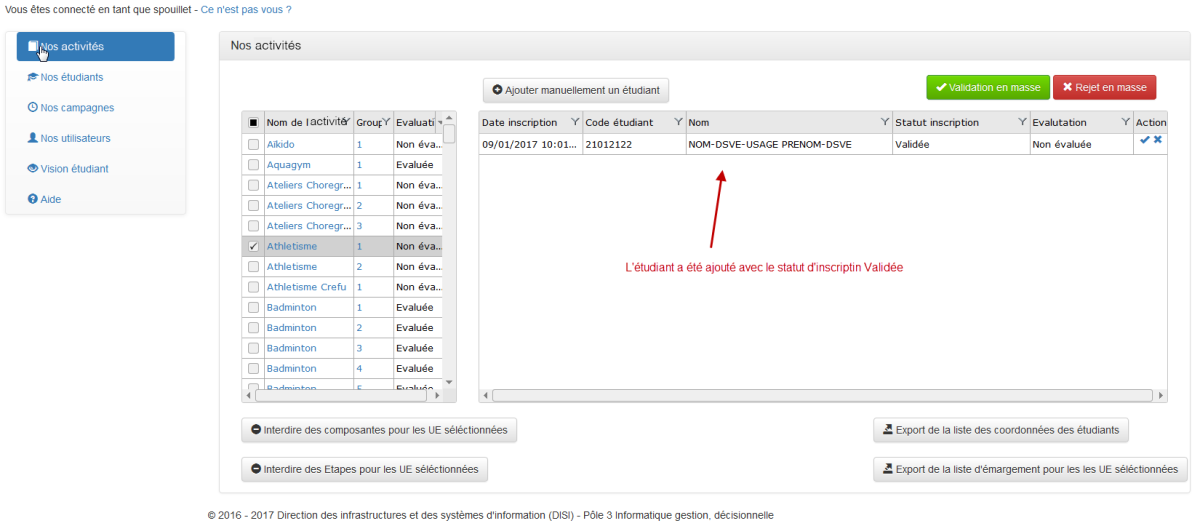Open filter icon on Code étudiant column

pyautogui.click(x=678, y=122)
